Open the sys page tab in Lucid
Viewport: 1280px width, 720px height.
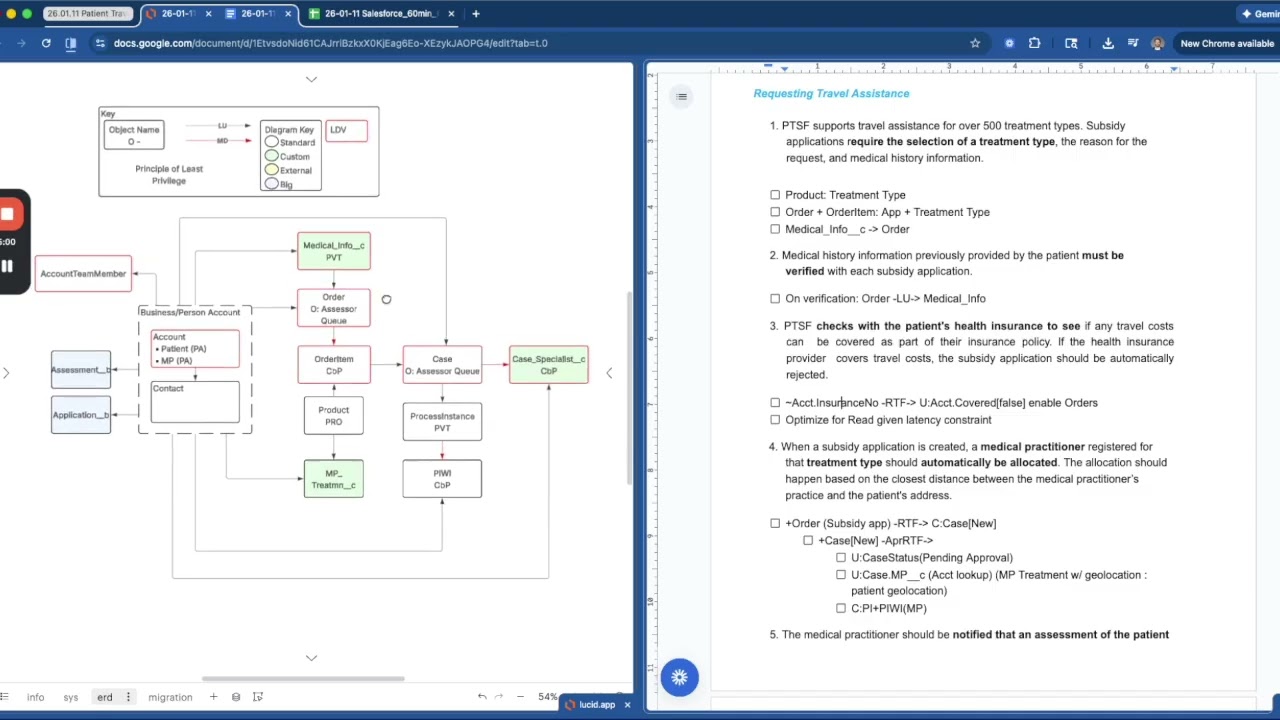point(70,697)
